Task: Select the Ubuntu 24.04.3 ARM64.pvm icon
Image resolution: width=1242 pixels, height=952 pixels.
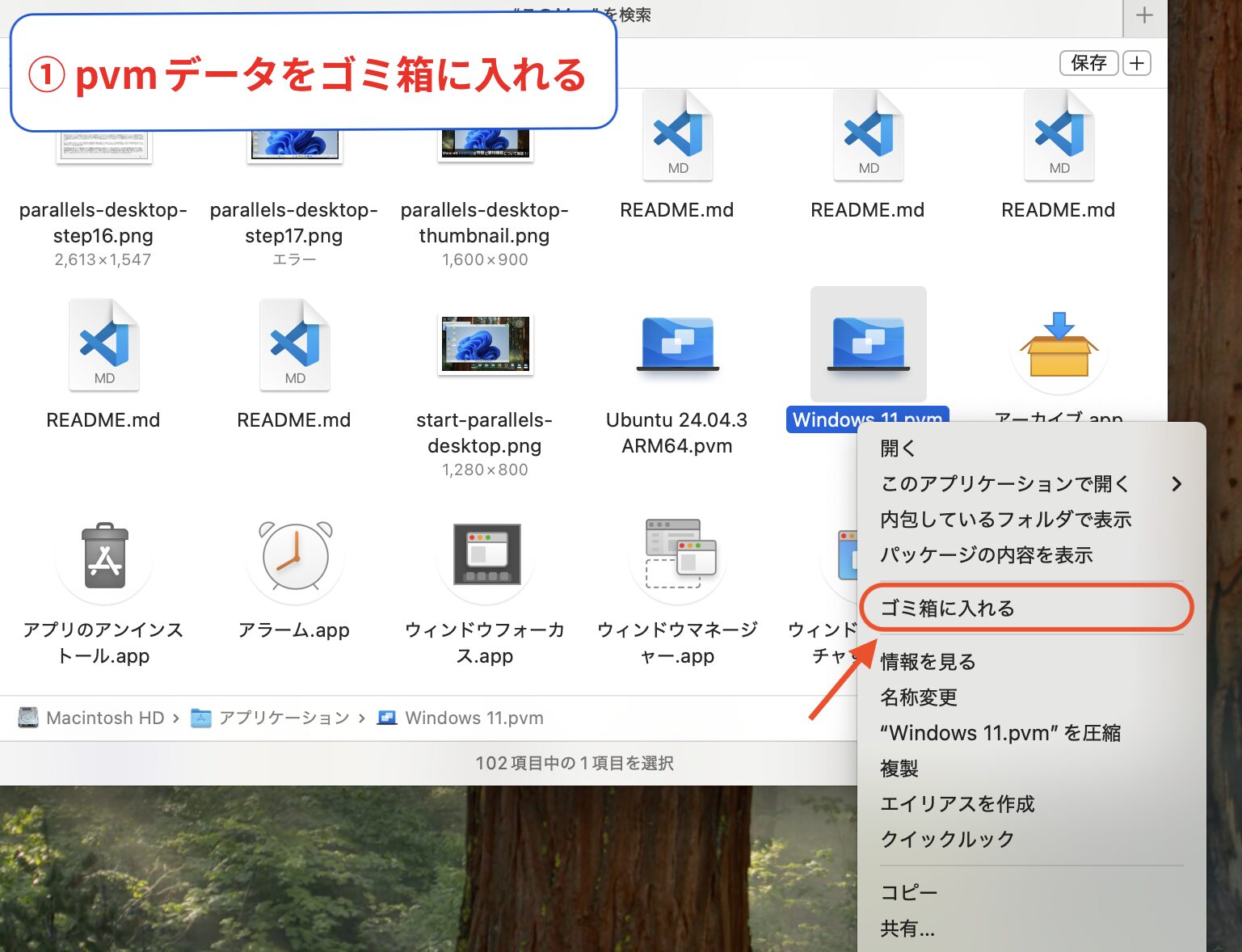Action: [677, 344]
